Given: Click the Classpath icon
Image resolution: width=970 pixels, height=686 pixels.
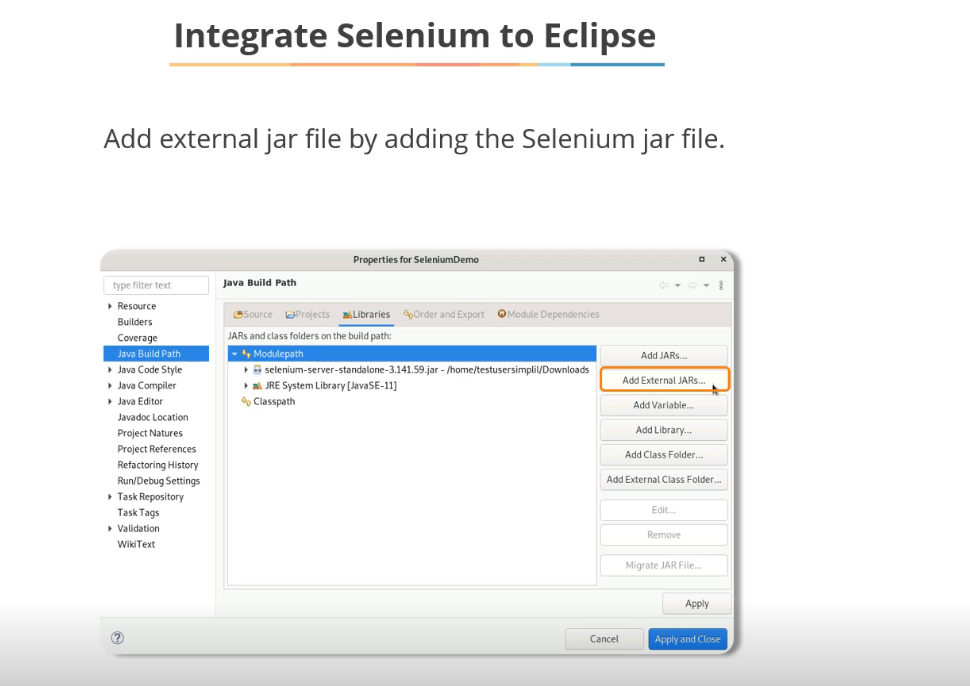Looking at the screenshot, I should click(x=246, y=401).
